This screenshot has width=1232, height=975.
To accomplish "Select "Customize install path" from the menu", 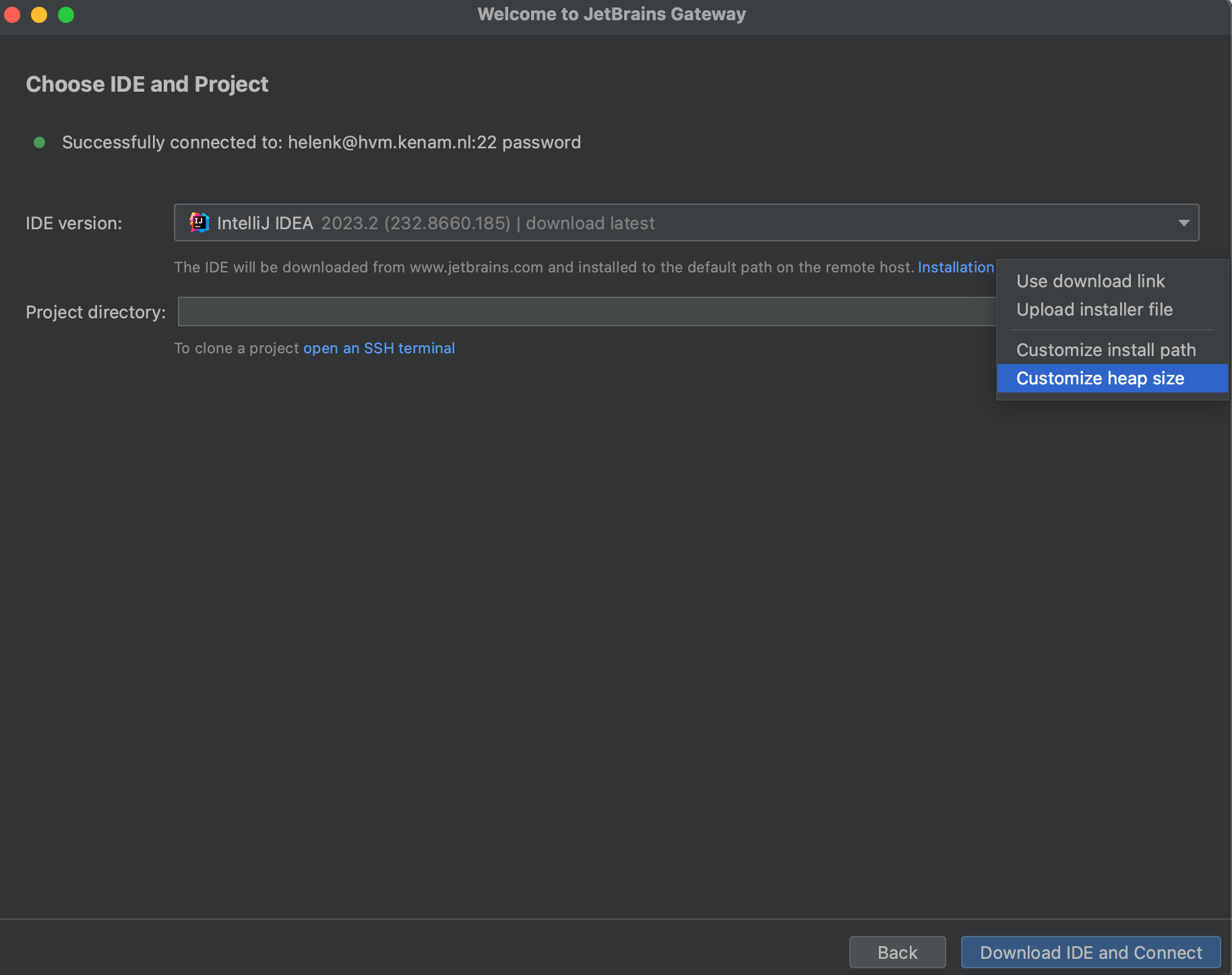I will click(x=1105, y=349).
